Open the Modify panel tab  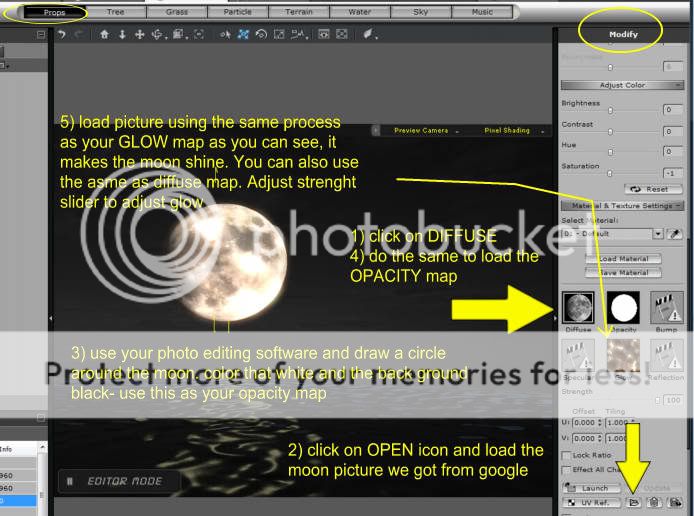click(623, 34)
